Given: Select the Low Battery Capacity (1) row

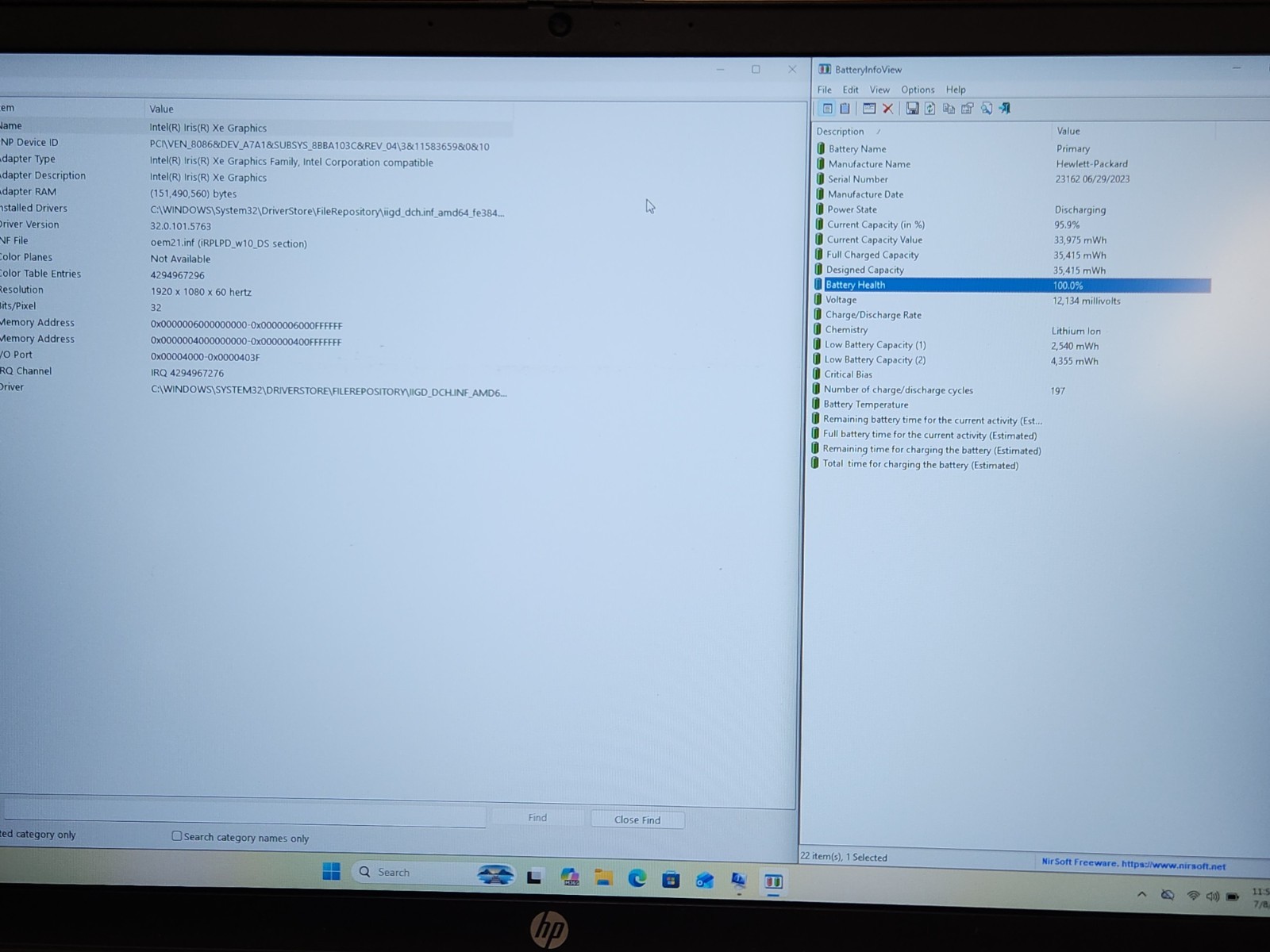Looking at the screenshot, I should (1013, 345).
